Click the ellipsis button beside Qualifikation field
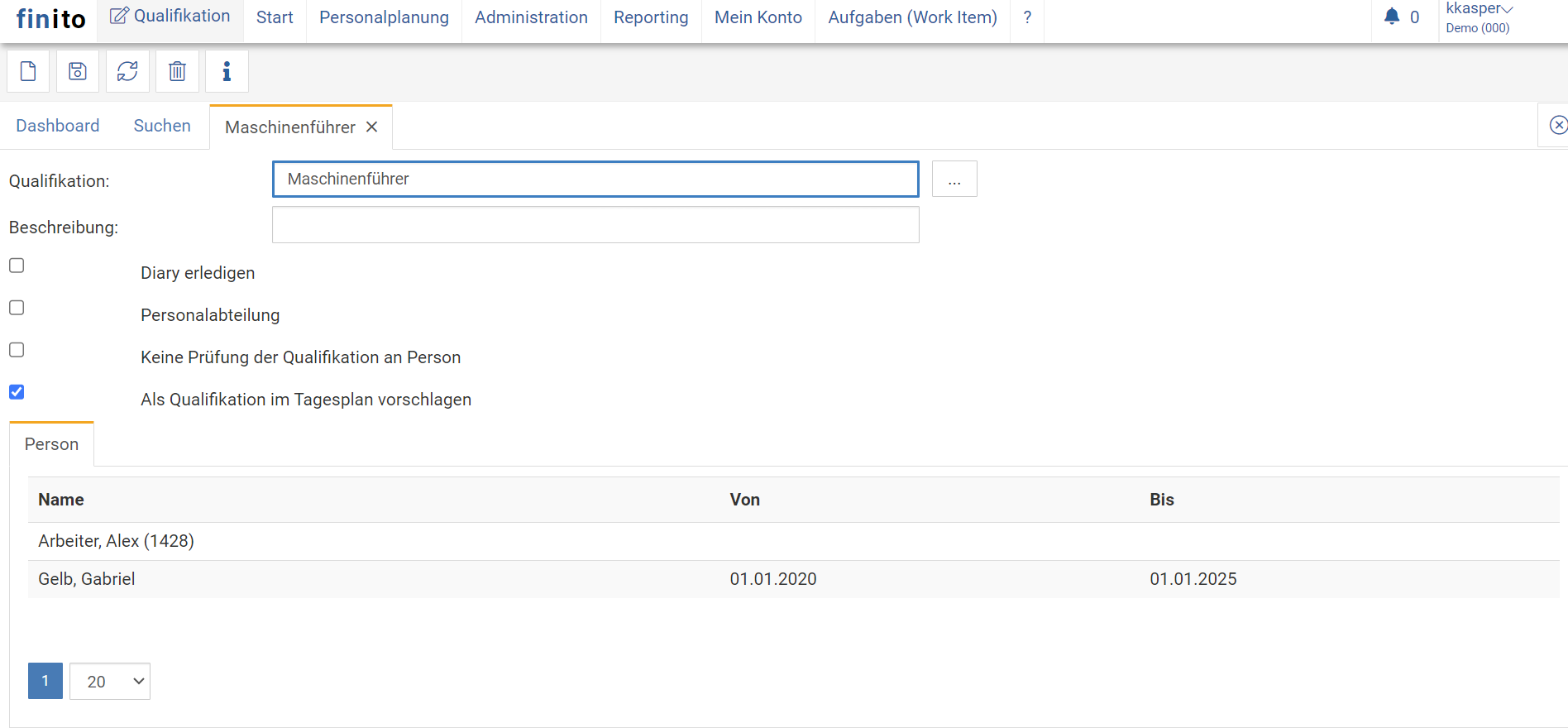 pos(954,179)
